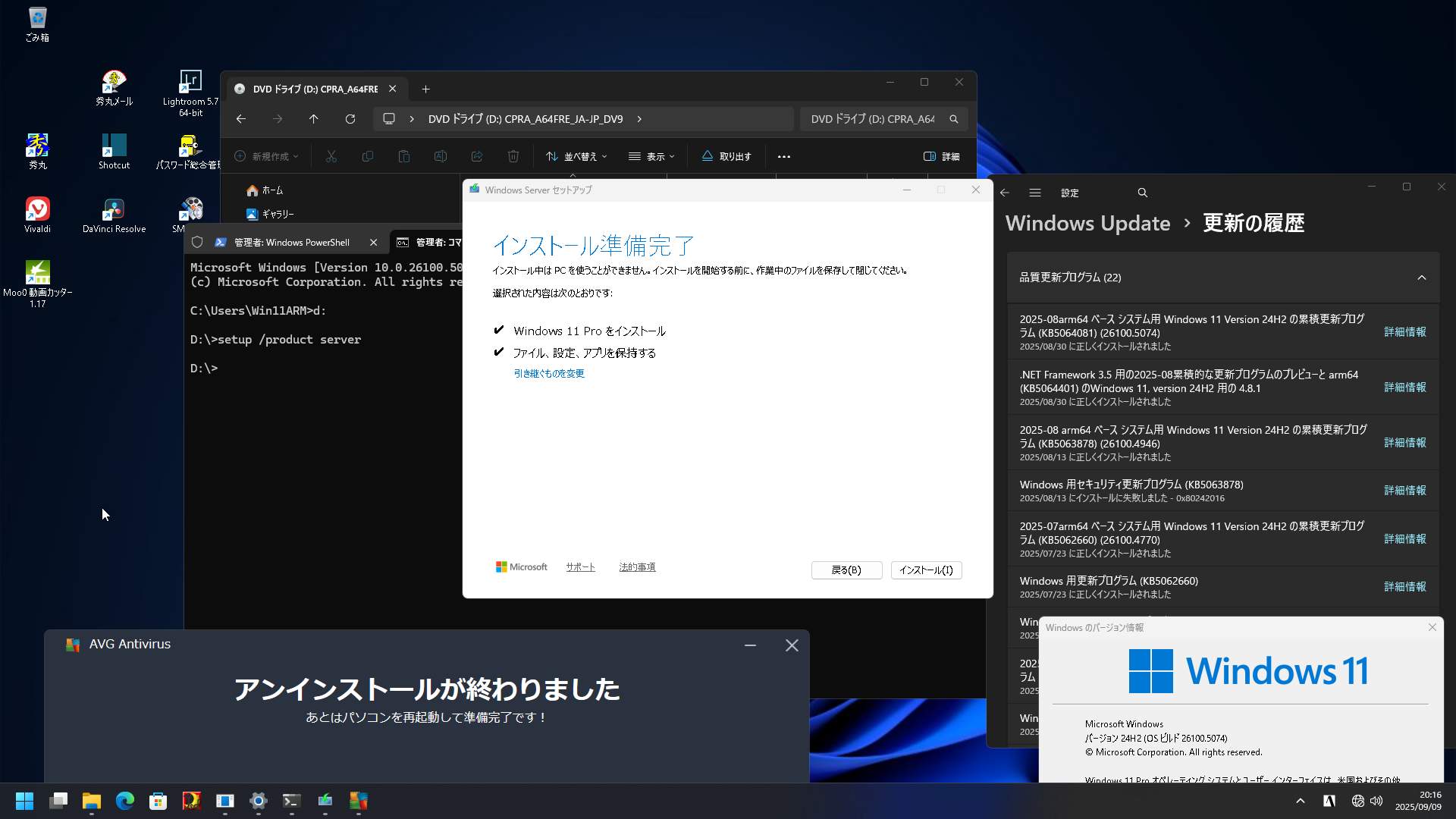Open 詳細情報 for KB5064401 .NET update
This screenshot has width=1456, height=819.
(x=1404, y=388)
